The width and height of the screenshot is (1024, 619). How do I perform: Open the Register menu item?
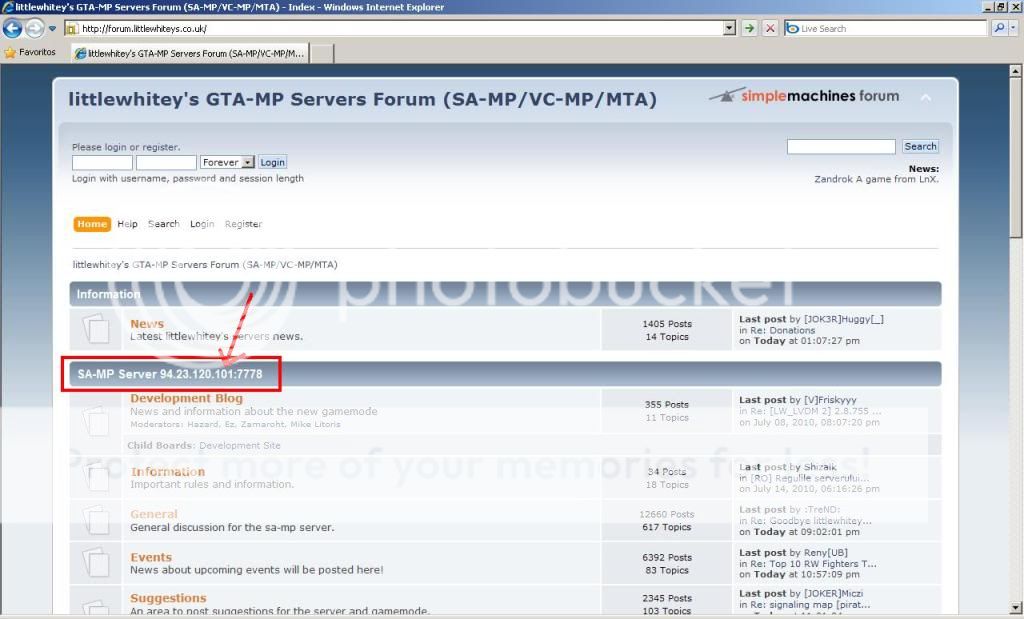coord(243,224)
